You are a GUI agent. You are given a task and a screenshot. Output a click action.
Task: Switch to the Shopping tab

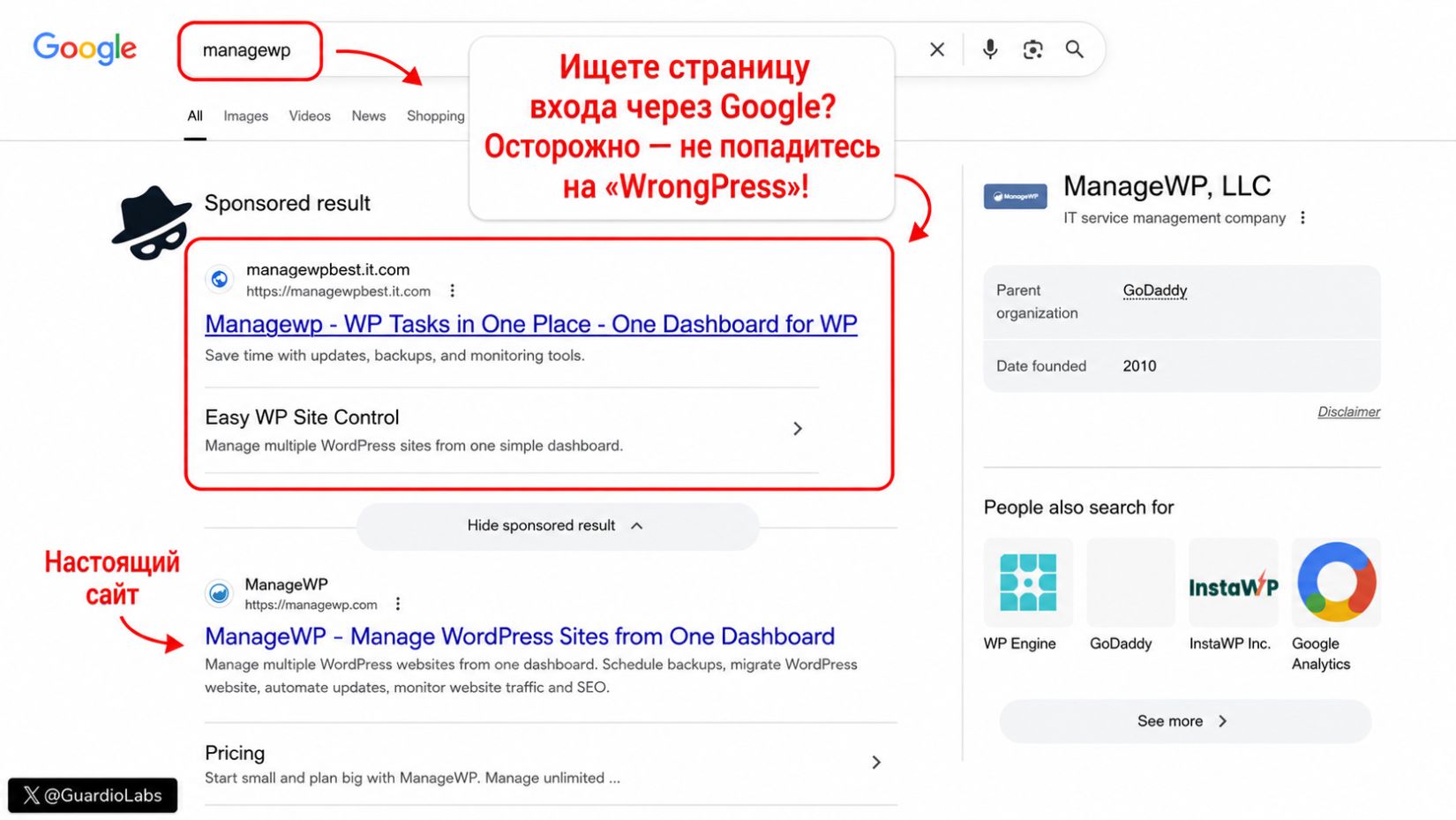coord(436,116)
